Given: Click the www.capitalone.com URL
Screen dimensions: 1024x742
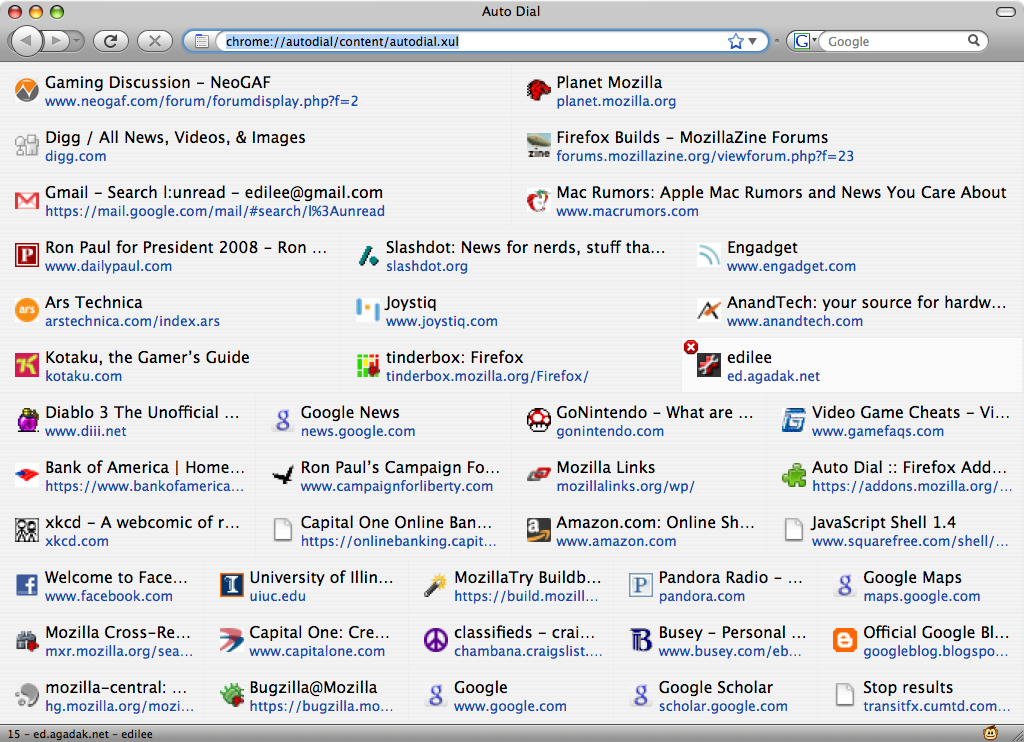Looking at the screenshot, I should 317,651.
